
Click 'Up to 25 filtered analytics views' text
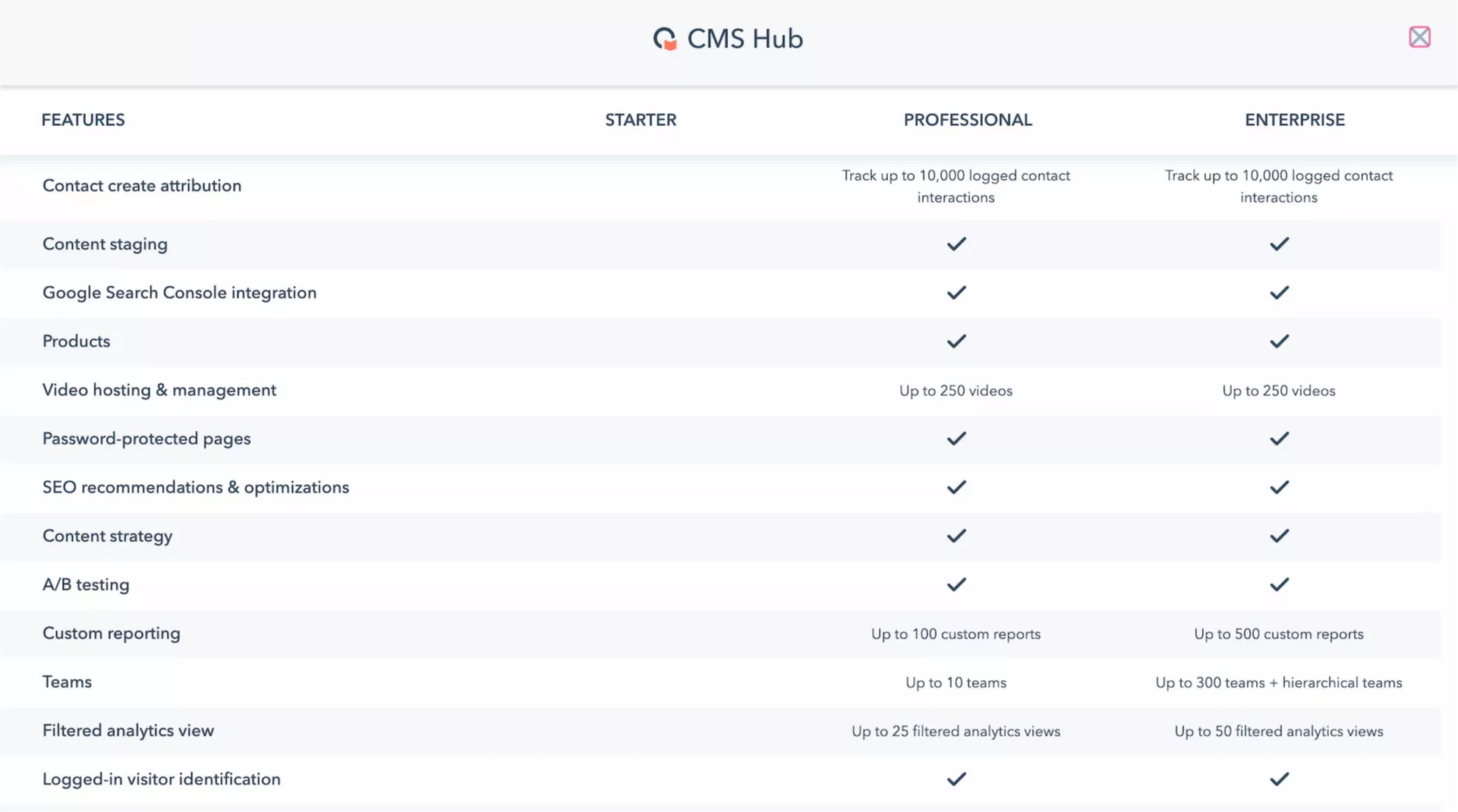coord(956,732)
